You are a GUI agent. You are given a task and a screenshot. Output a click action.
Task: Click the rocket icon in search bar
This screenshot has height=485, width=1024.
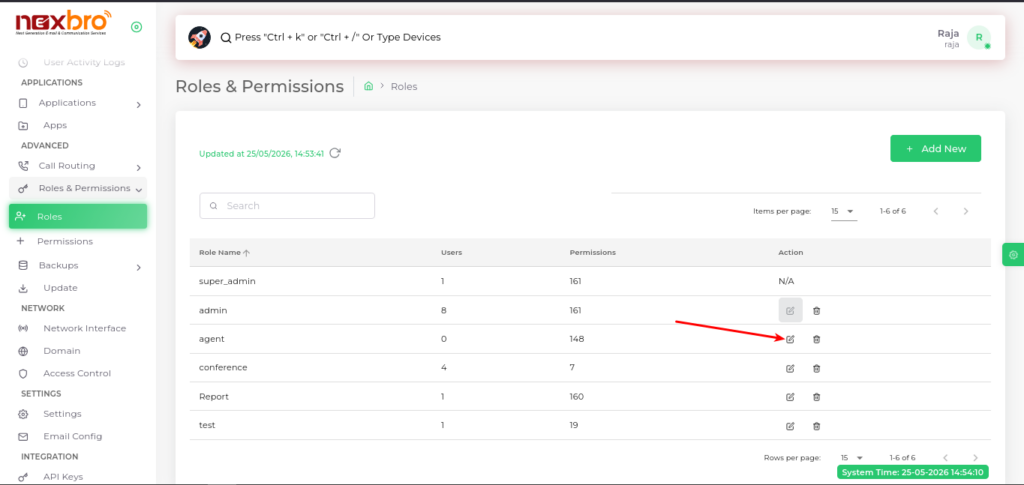click(x=199, y=37)
